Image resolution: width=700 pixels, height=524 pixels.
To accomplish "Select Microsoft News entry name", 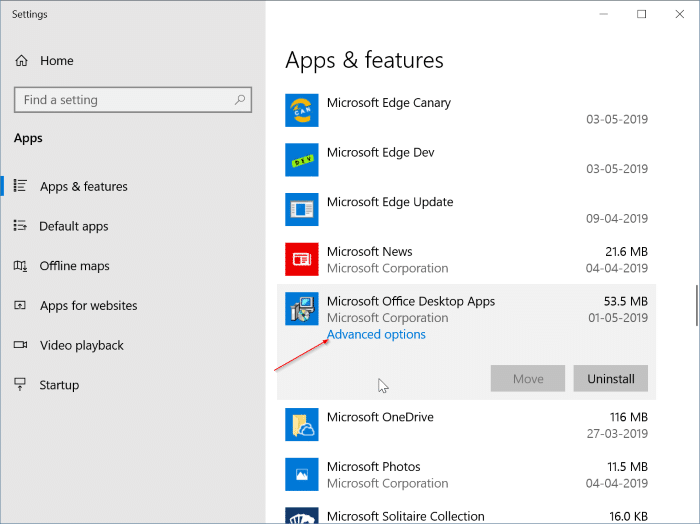I will coord(370,252).
